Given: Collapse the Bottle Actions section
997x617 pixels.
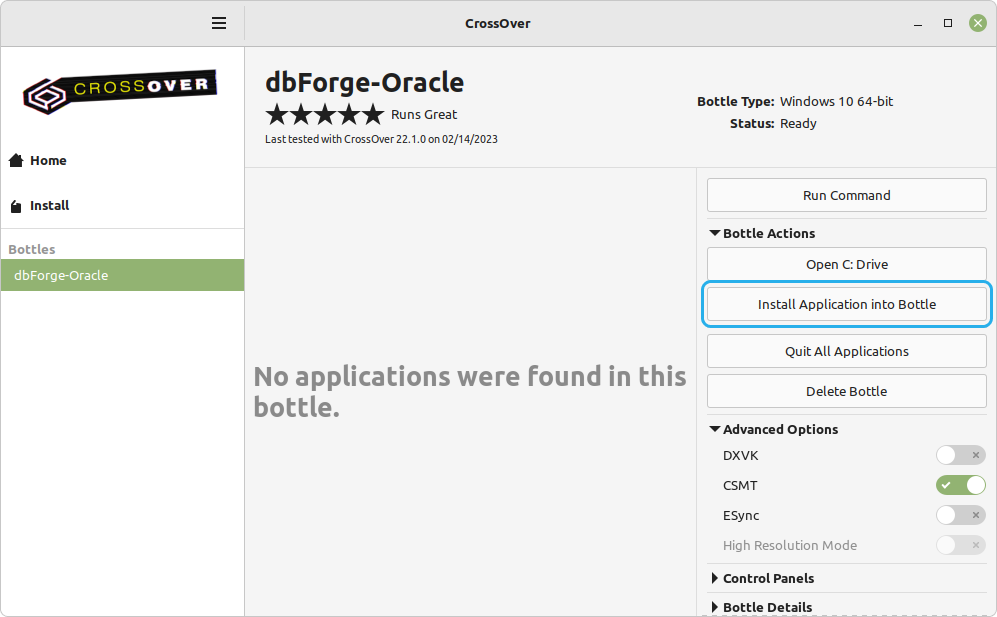Looking at the screenshot, I should coord(762,233).
